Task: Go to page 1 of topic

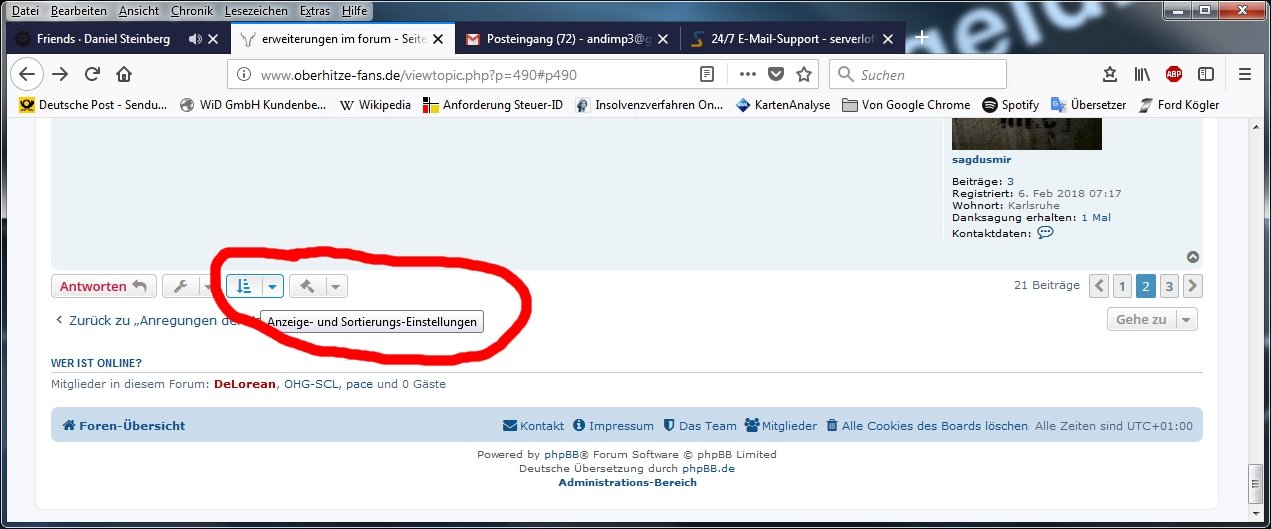Action: pyautogui.click(x=1123, y=286)
